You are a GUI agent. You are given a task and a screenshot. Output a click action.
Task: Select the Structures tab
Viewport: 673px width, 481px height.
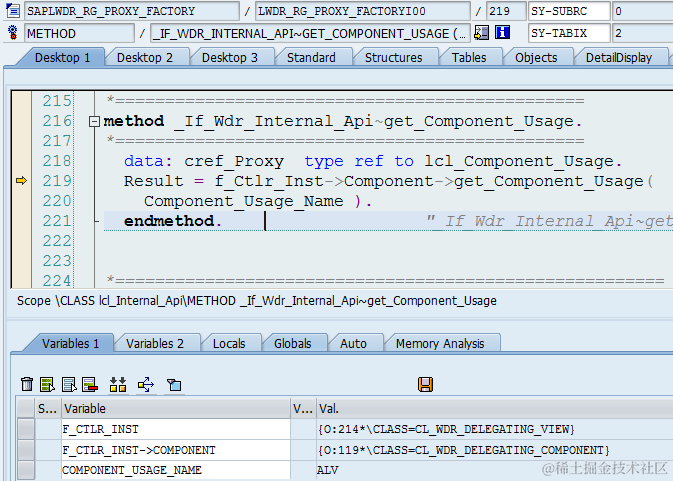(394, 57)
